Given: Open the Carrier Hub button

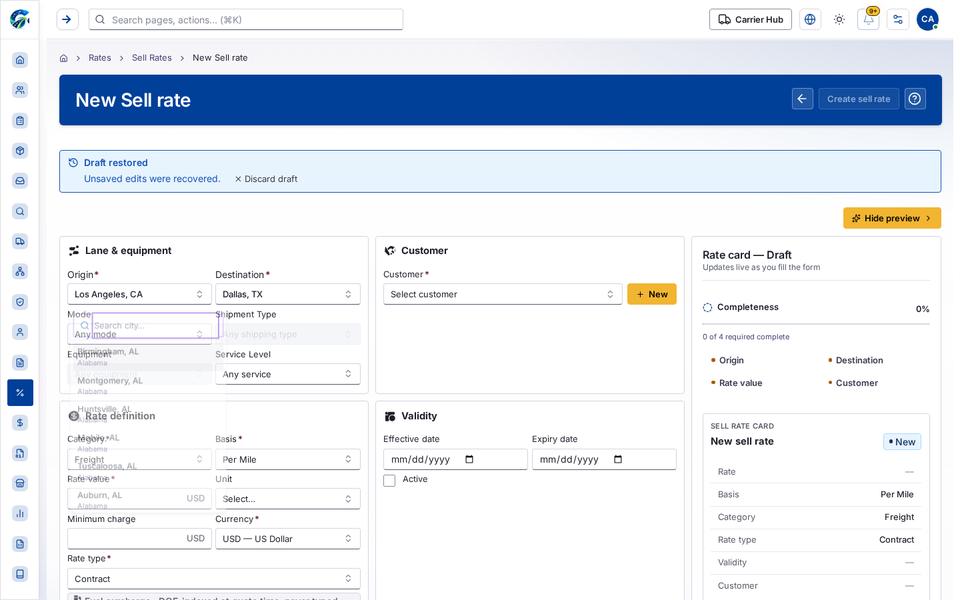Looking at the screenshot, I should [x=750, y=20].
